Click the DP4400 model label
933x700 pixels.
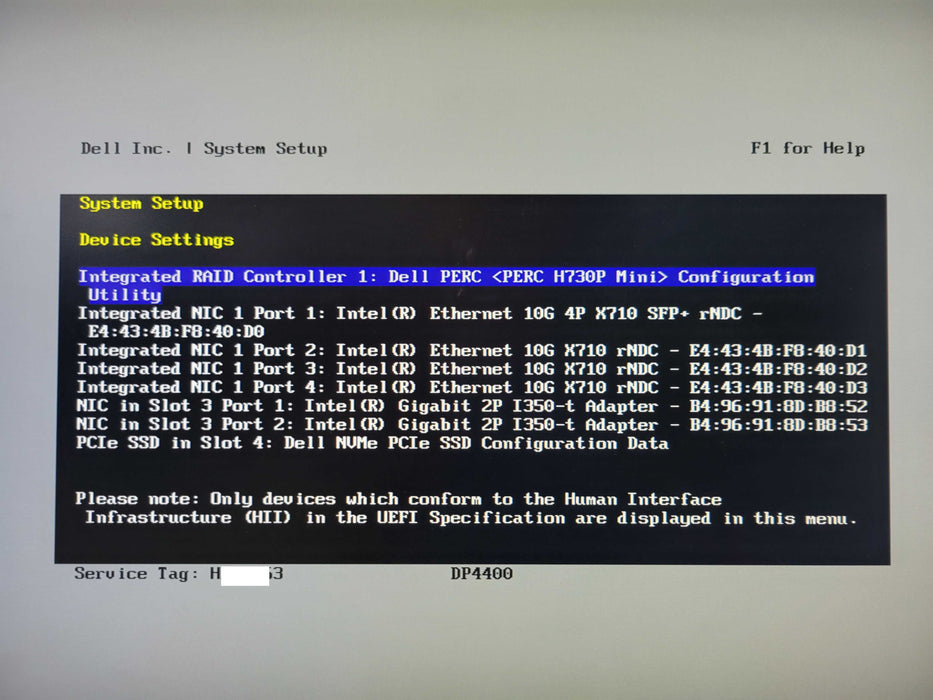point(481,574)
